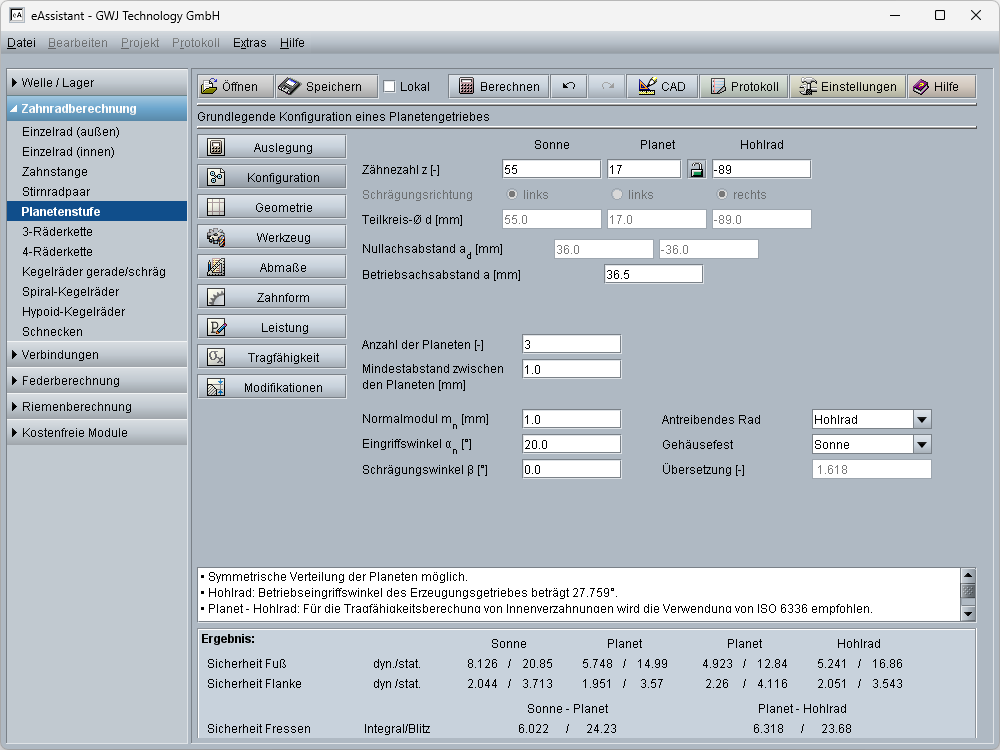Click the Öffnen toolbar button

click(232, 87)
